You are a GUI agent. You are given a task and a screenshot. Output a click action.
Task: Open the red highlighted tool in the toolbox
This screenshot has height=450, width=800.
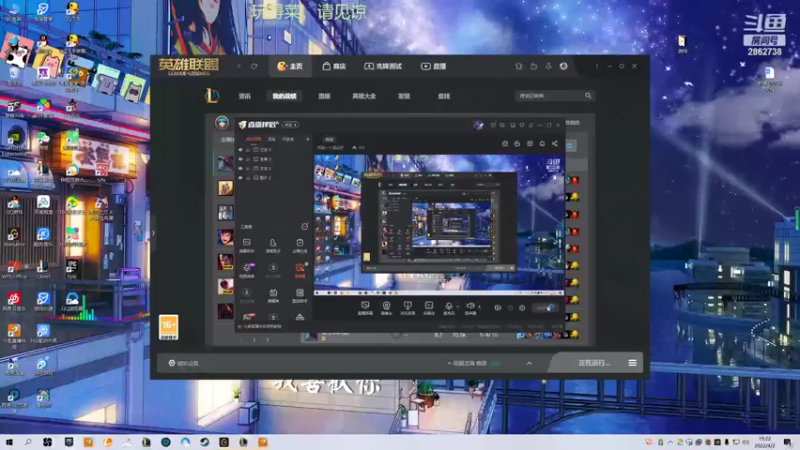[x=299, y=270]
